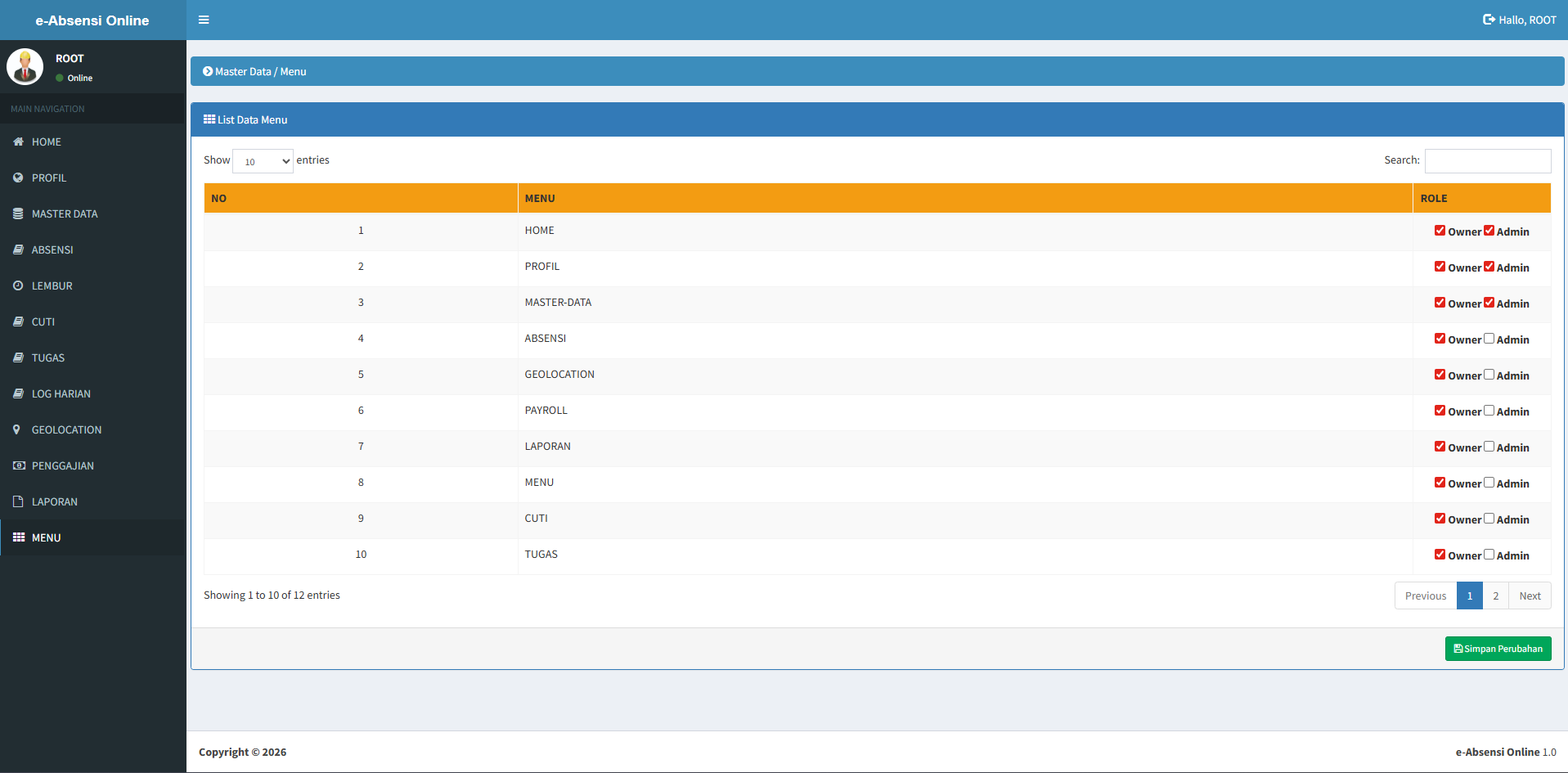Click the hamburger sidebar toggle icon
1568x773 pixels.
(204, 20)
